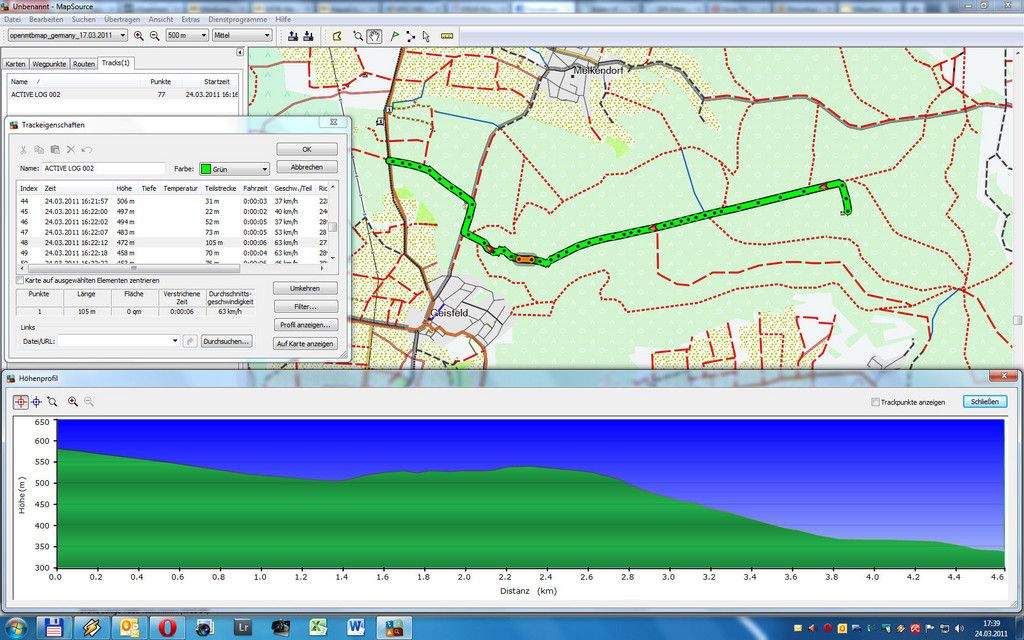The height and width of the screenshot is (640, 1024).
Task: Zoom out of the map using the toolbar magnifier
Action: coord(155,35)
